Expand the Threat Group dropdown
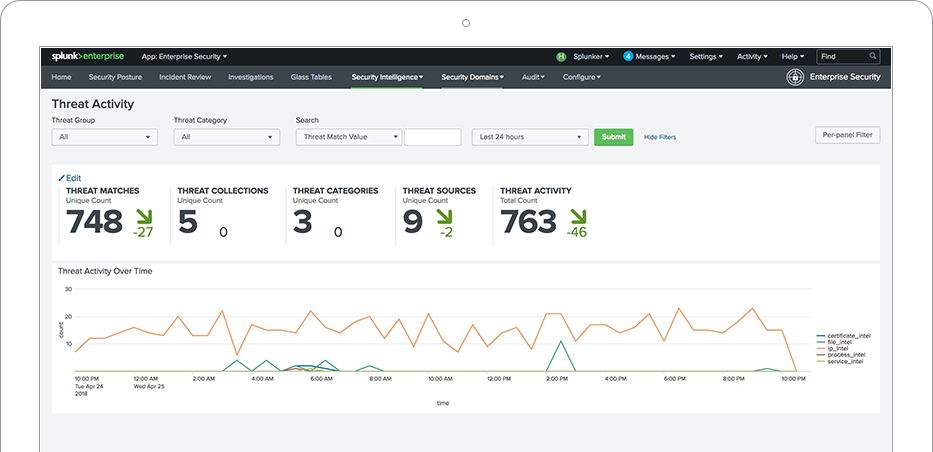 pos(105,137)
